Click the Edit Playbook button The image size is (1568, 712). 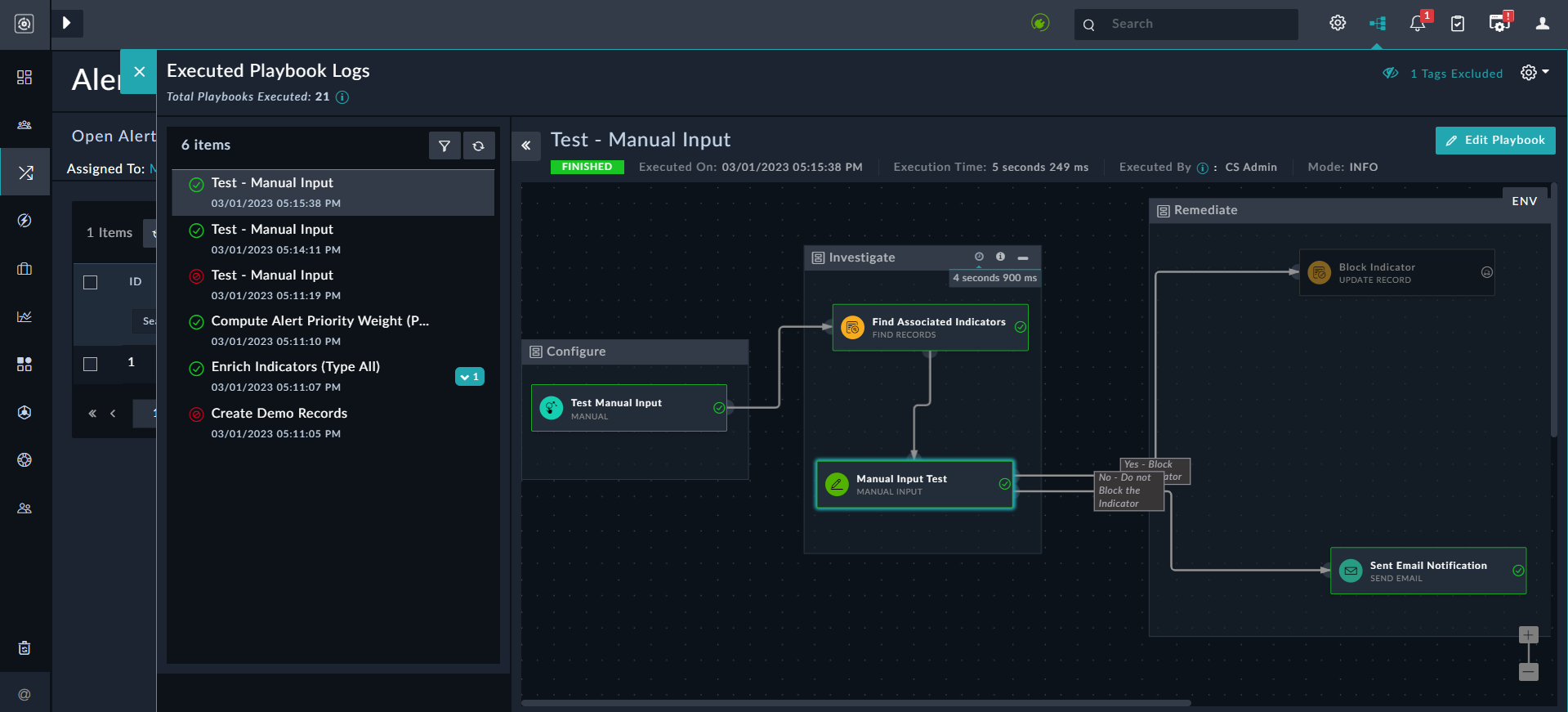coord(1494,141)
